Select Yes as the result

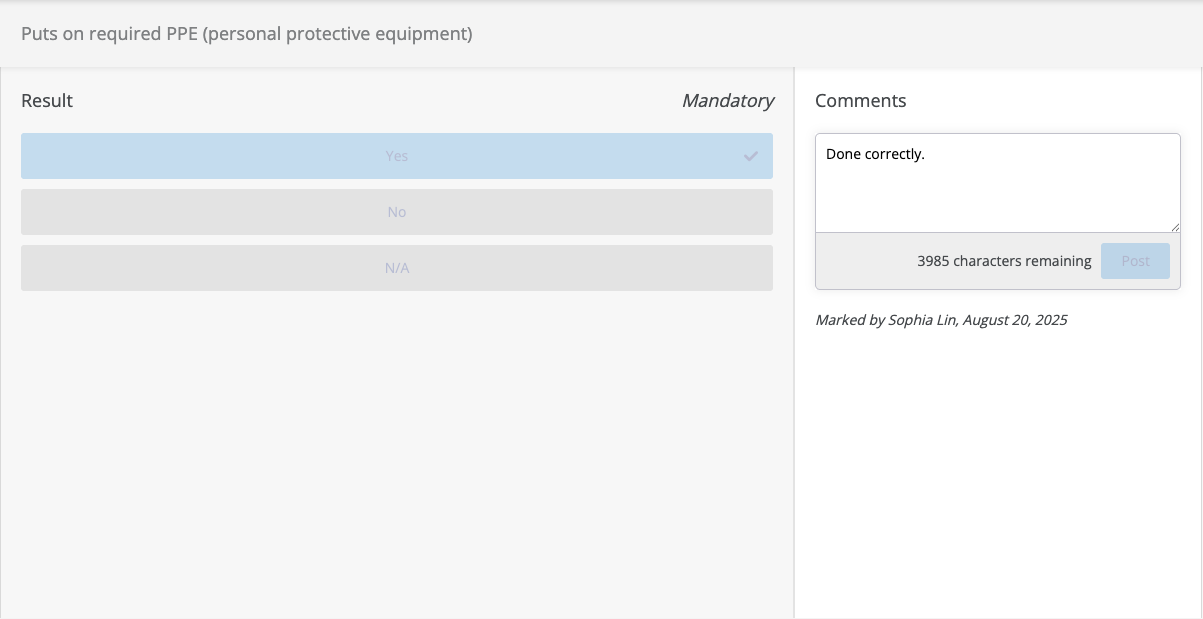coord(396,156)
